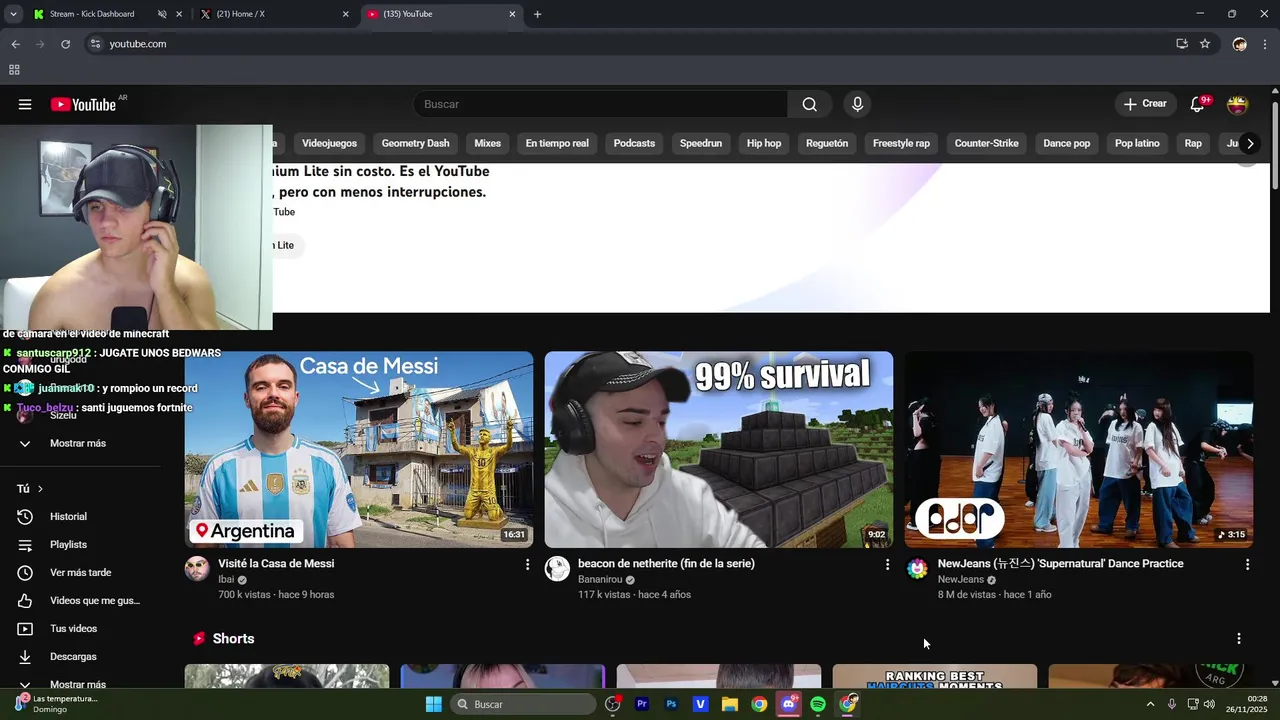Image resolution: width=1280 pixels, height=720 pixels.
Task: Open Discord from the taskbar
Action: pos(789,704)
